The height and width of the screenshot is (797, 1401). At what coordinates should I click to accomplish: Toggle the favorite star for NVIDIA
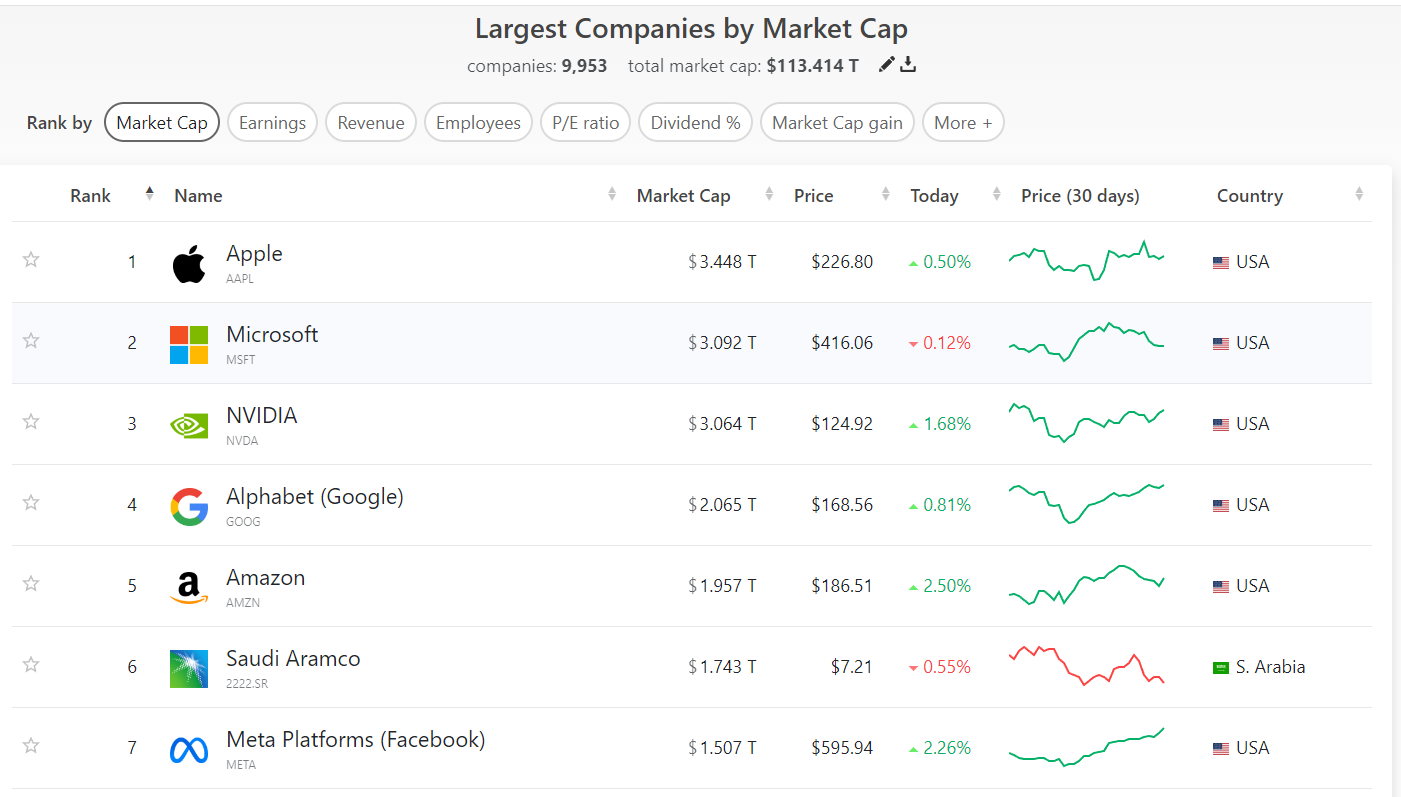31,422
